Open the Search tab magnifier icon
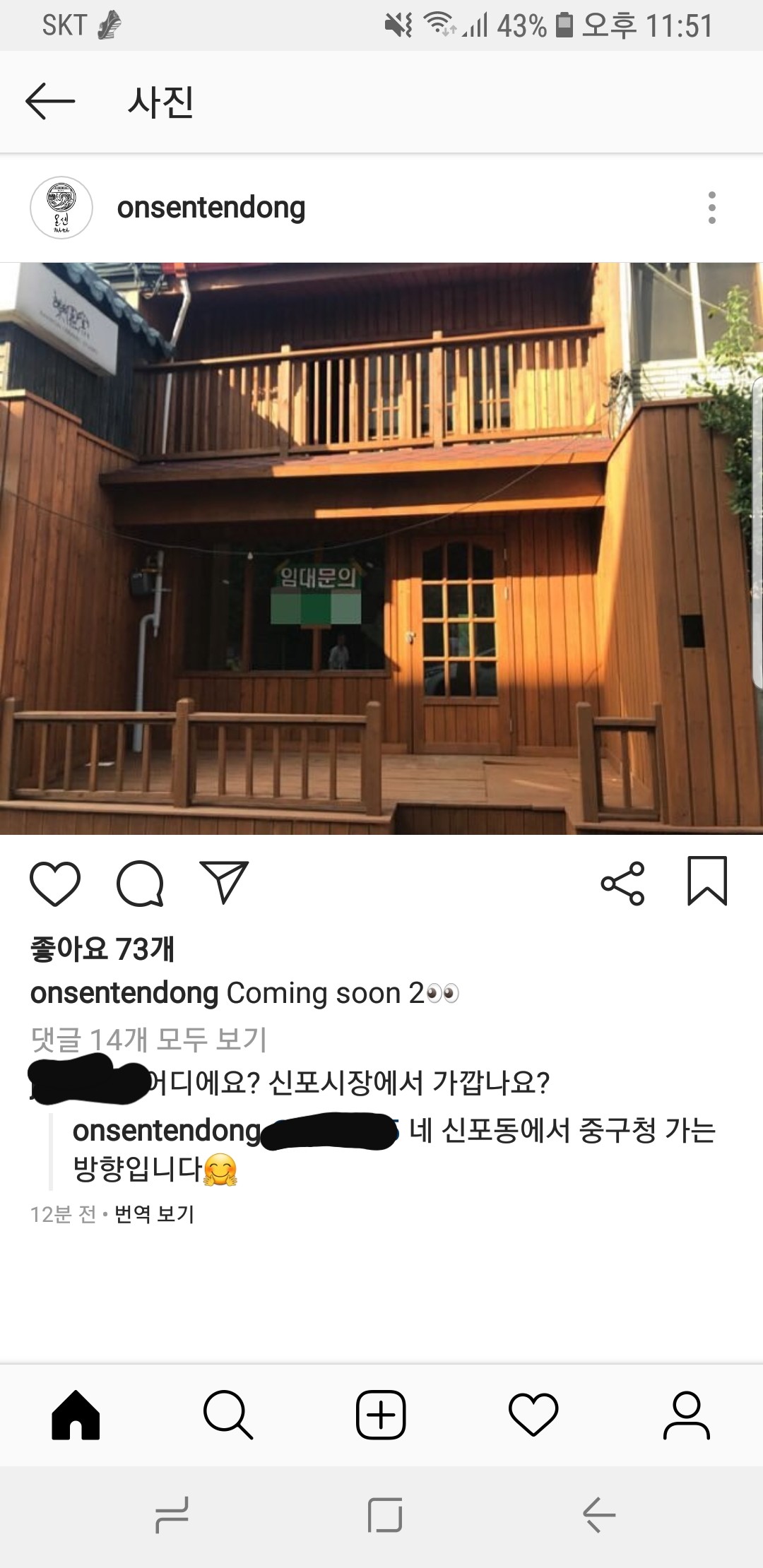 pos(228,1415)
